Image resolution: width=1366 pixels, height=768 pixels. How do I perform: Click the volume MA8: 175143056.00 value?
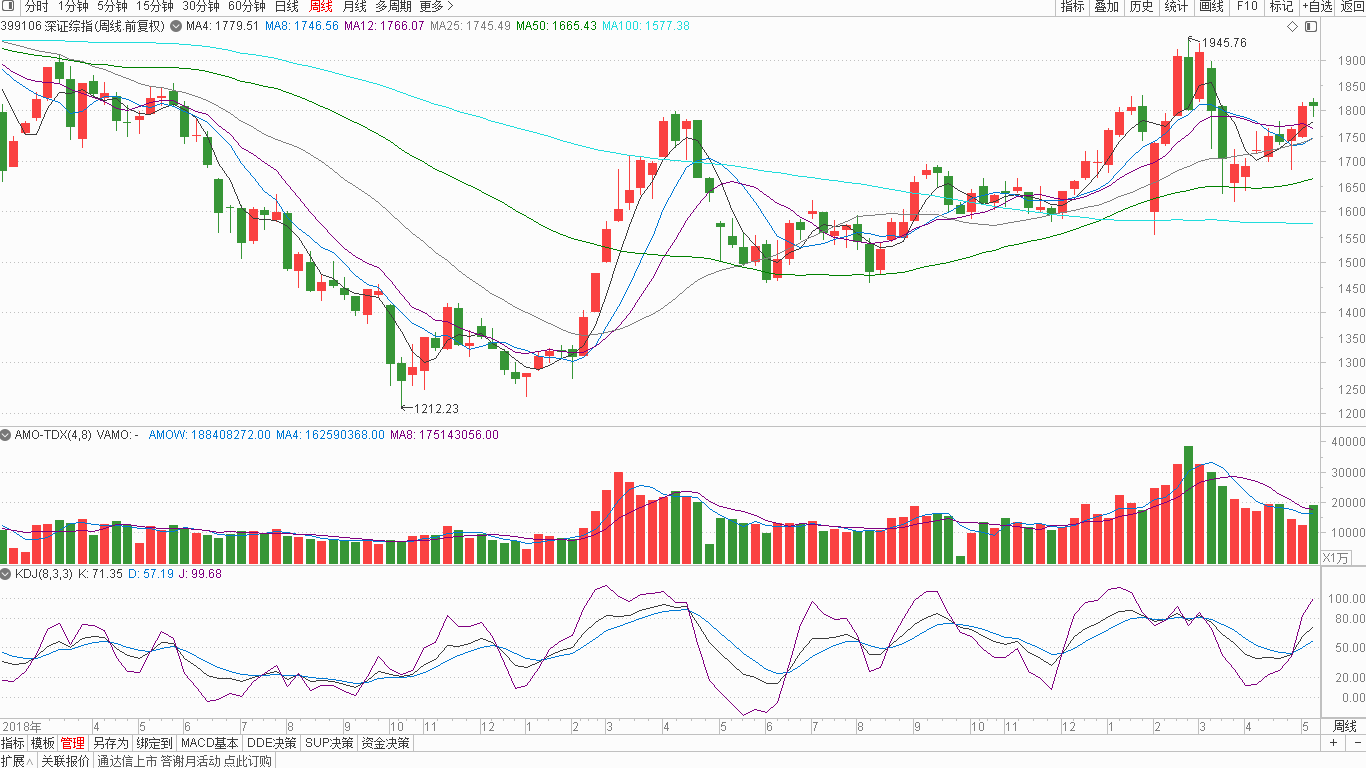tap(445, 435)
